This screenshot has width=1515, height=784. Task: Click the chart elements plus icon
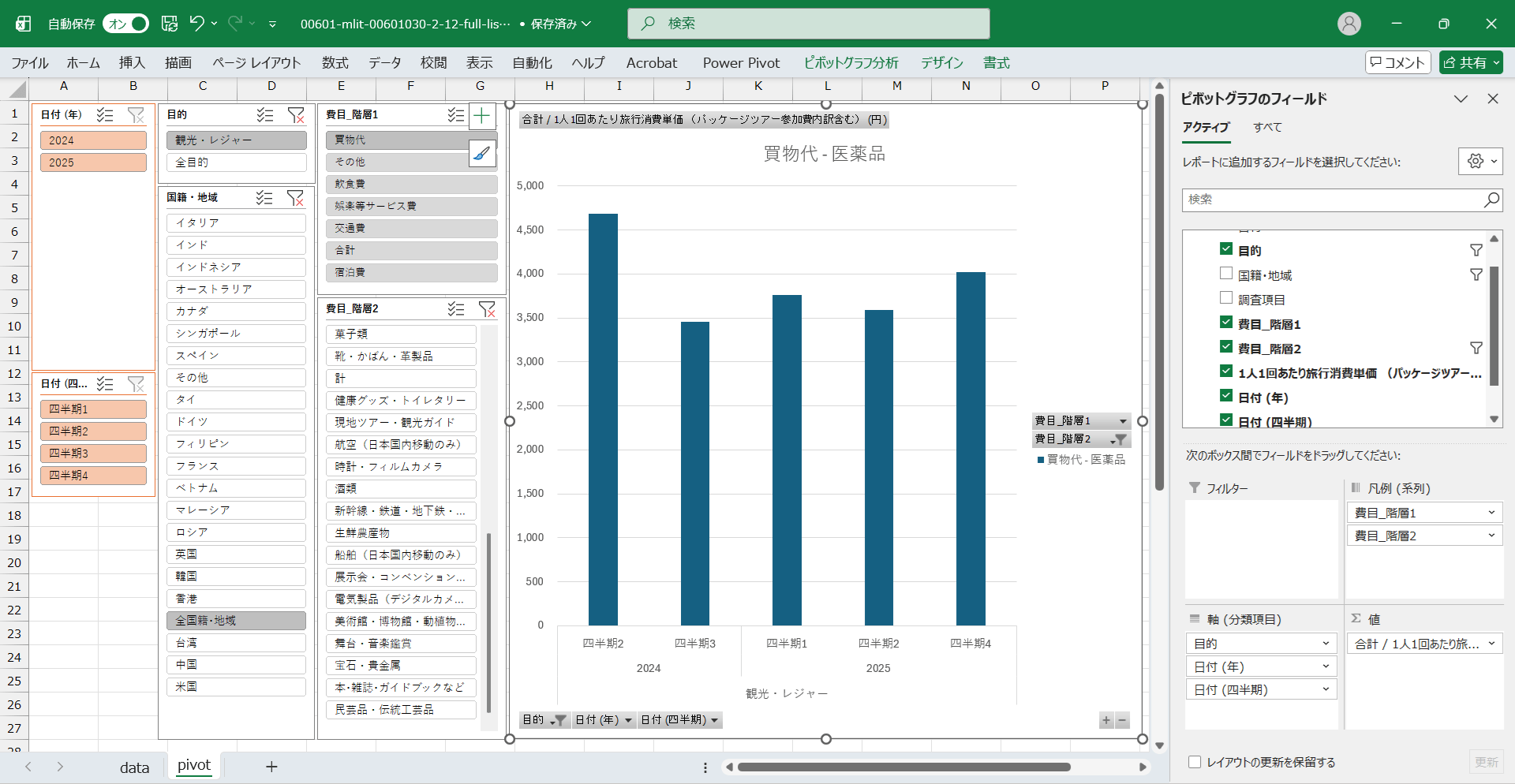pos(481,117)
